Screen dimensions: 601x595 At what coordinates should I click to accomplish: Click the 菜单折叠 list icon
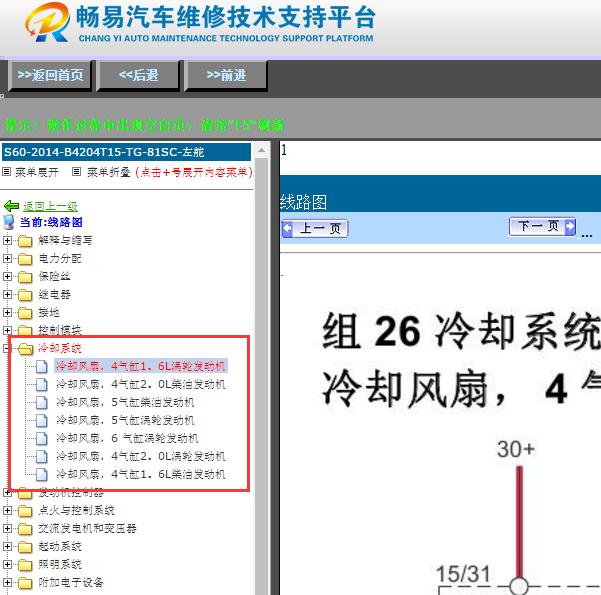click(76, 171)
